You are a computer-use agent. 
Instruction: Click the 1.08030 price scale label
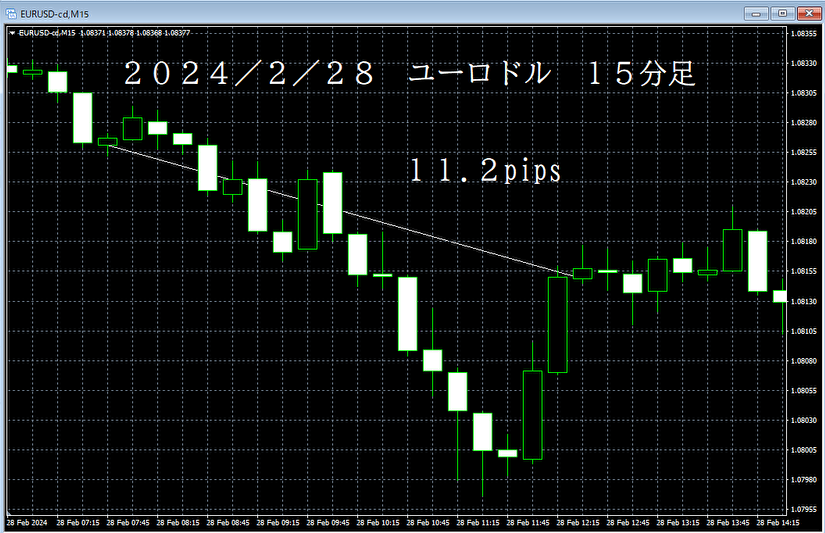804,420
